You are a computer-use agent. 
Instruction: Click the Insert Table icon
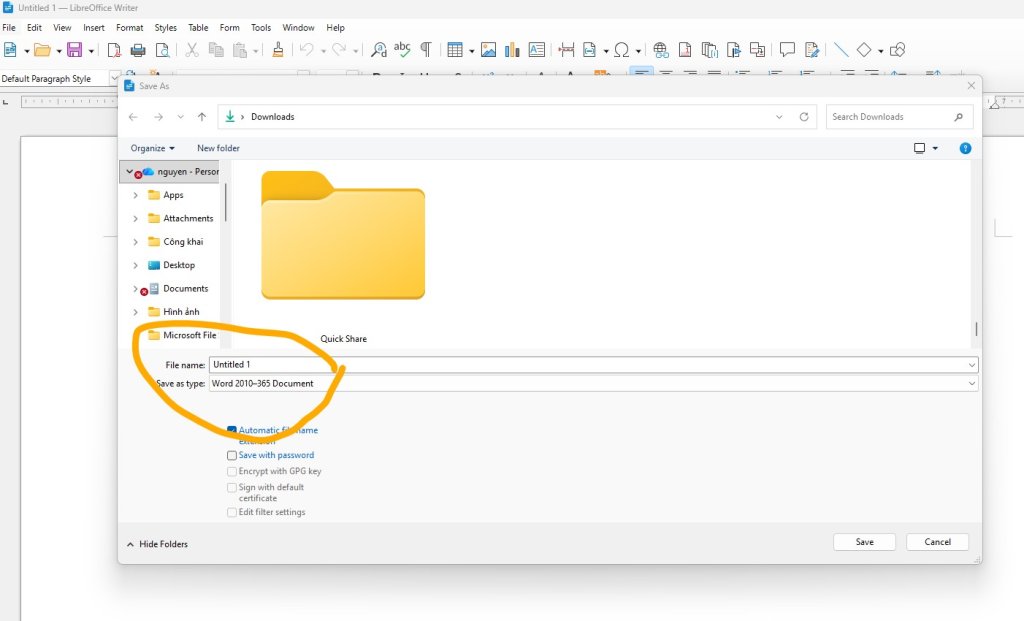point(455,50)
